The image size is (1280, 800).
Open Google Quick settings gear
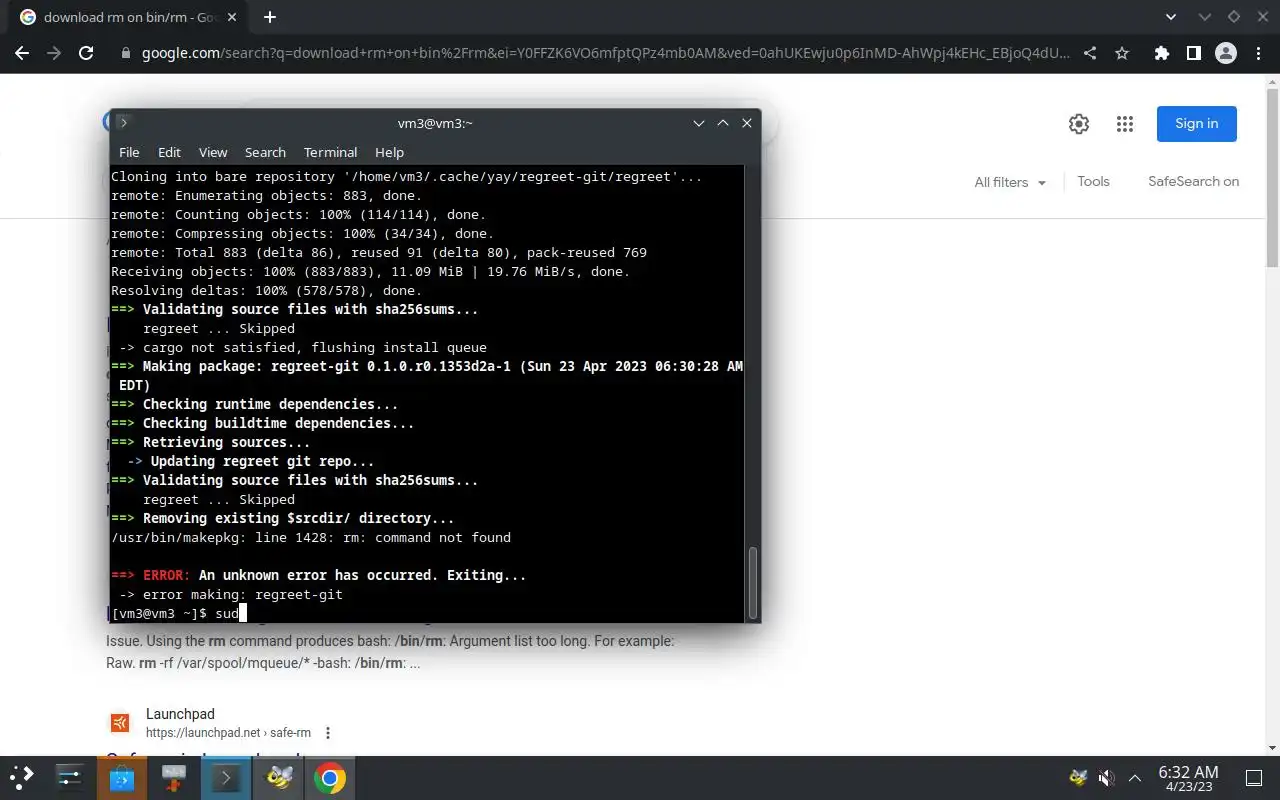1078,124
